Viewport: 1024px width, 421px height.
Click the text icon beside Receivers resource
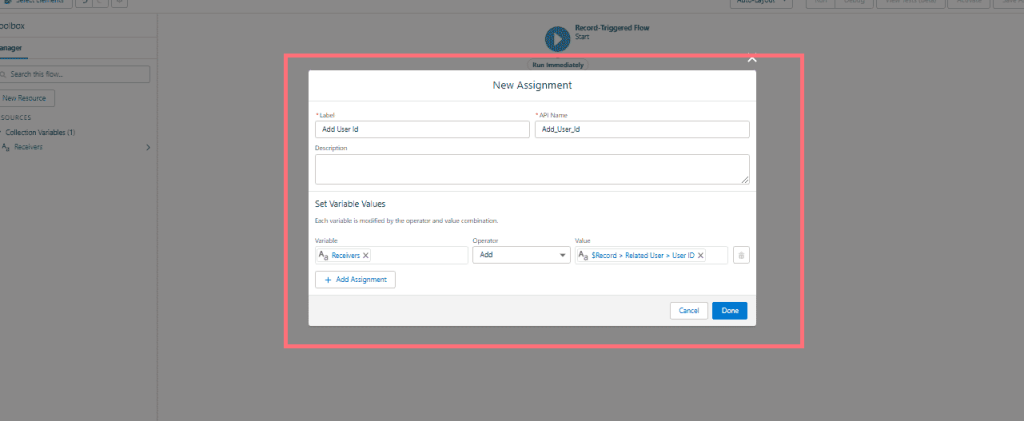5,147
